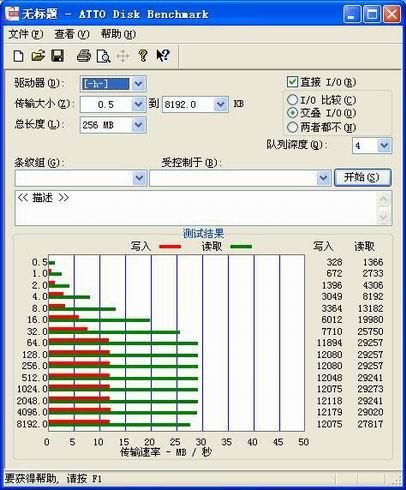Select the I/O 比较 radio option
Screen dimensions: 406x490
[292, 100]
